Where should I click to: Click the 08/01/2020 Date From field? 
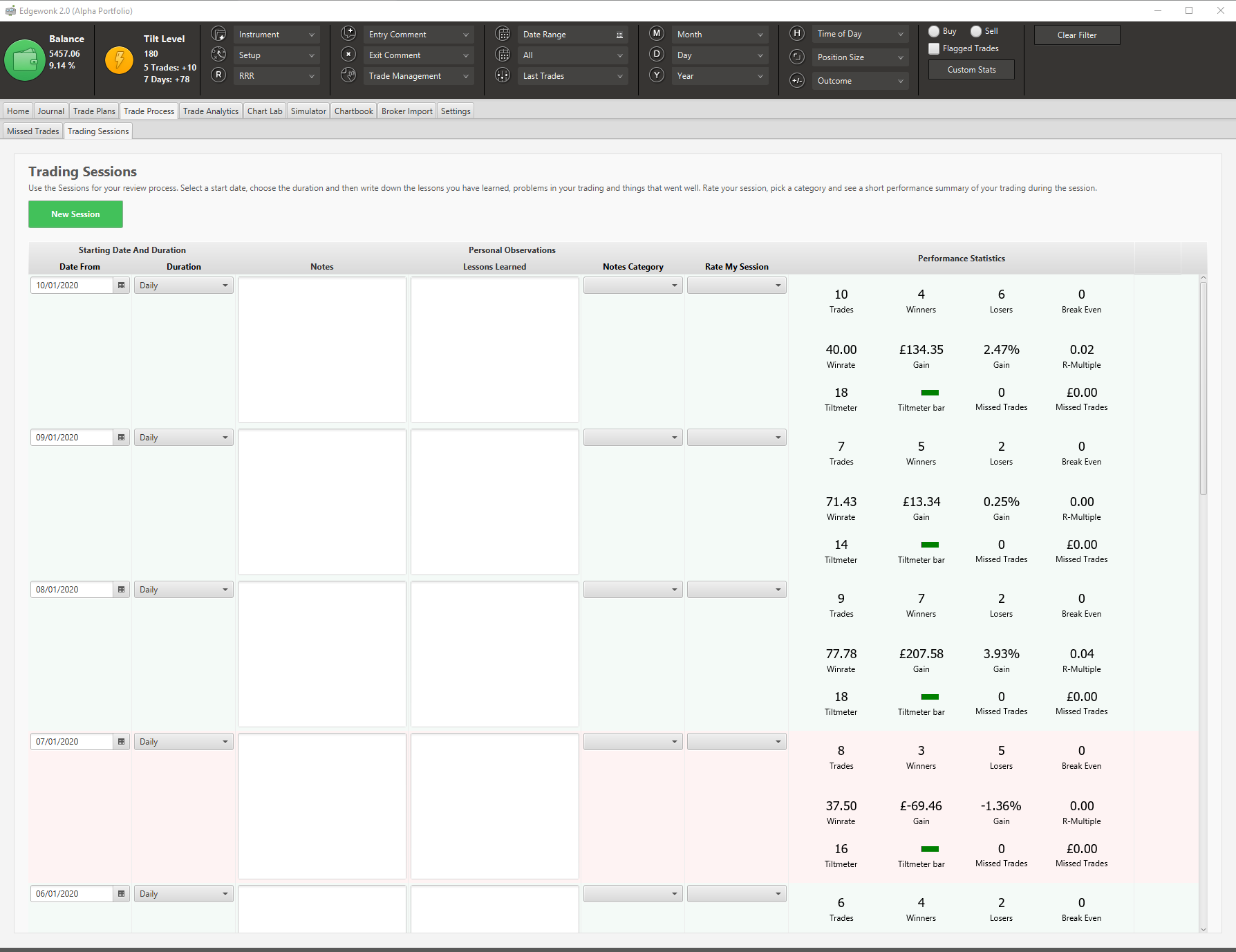pyautogui.click(x=72, y=590)
